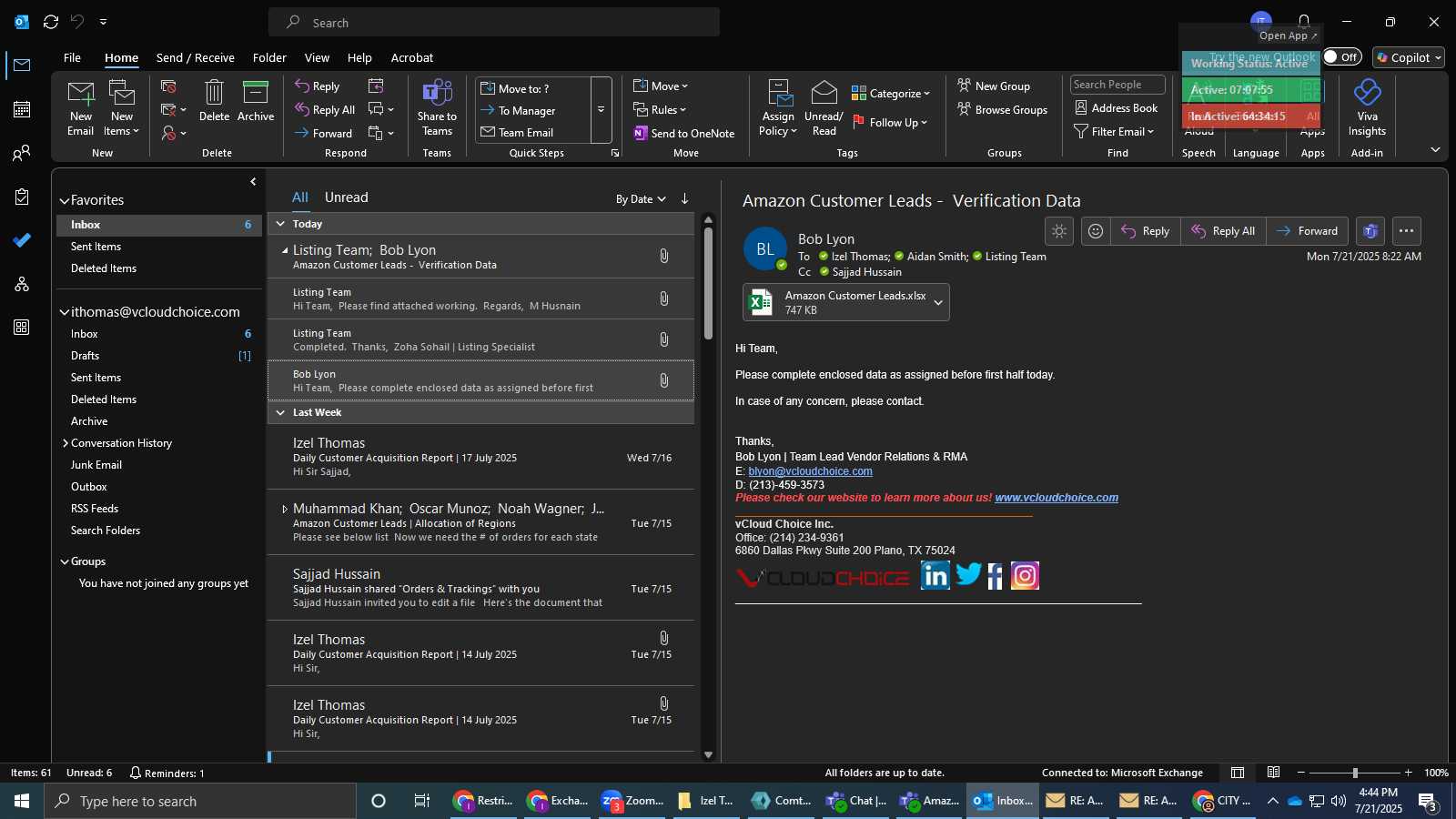The width and height of the screenshot is (1456, 819).
Task: Open New Items dropdown
Action: click(x=122, y=108)
